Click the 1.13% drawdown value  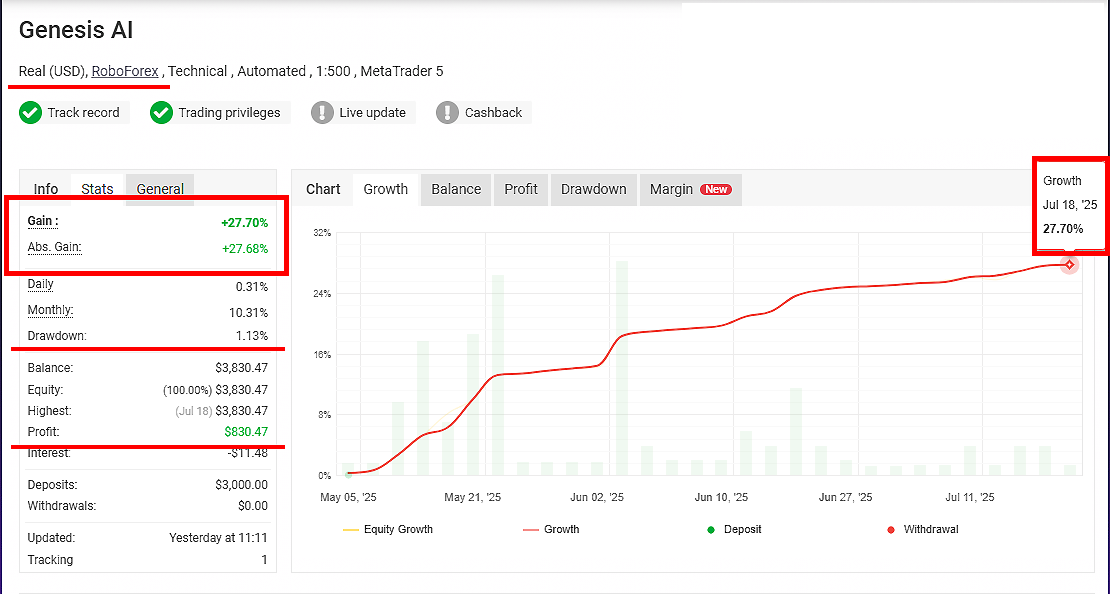click(252, 336)
